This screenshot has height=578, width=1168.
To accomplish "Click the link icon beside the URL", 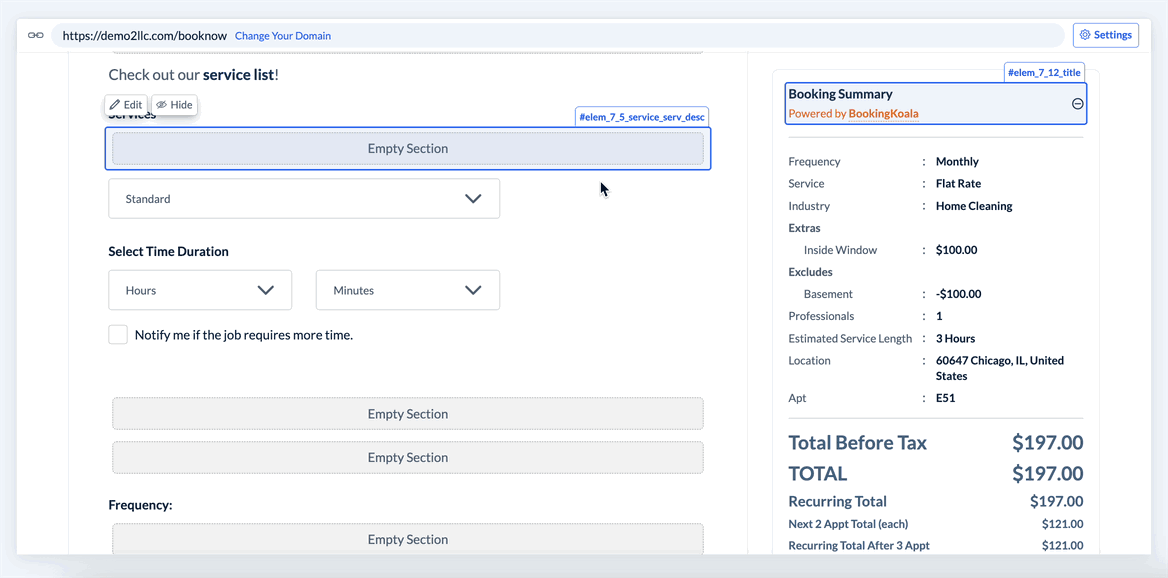I will 35,35.
